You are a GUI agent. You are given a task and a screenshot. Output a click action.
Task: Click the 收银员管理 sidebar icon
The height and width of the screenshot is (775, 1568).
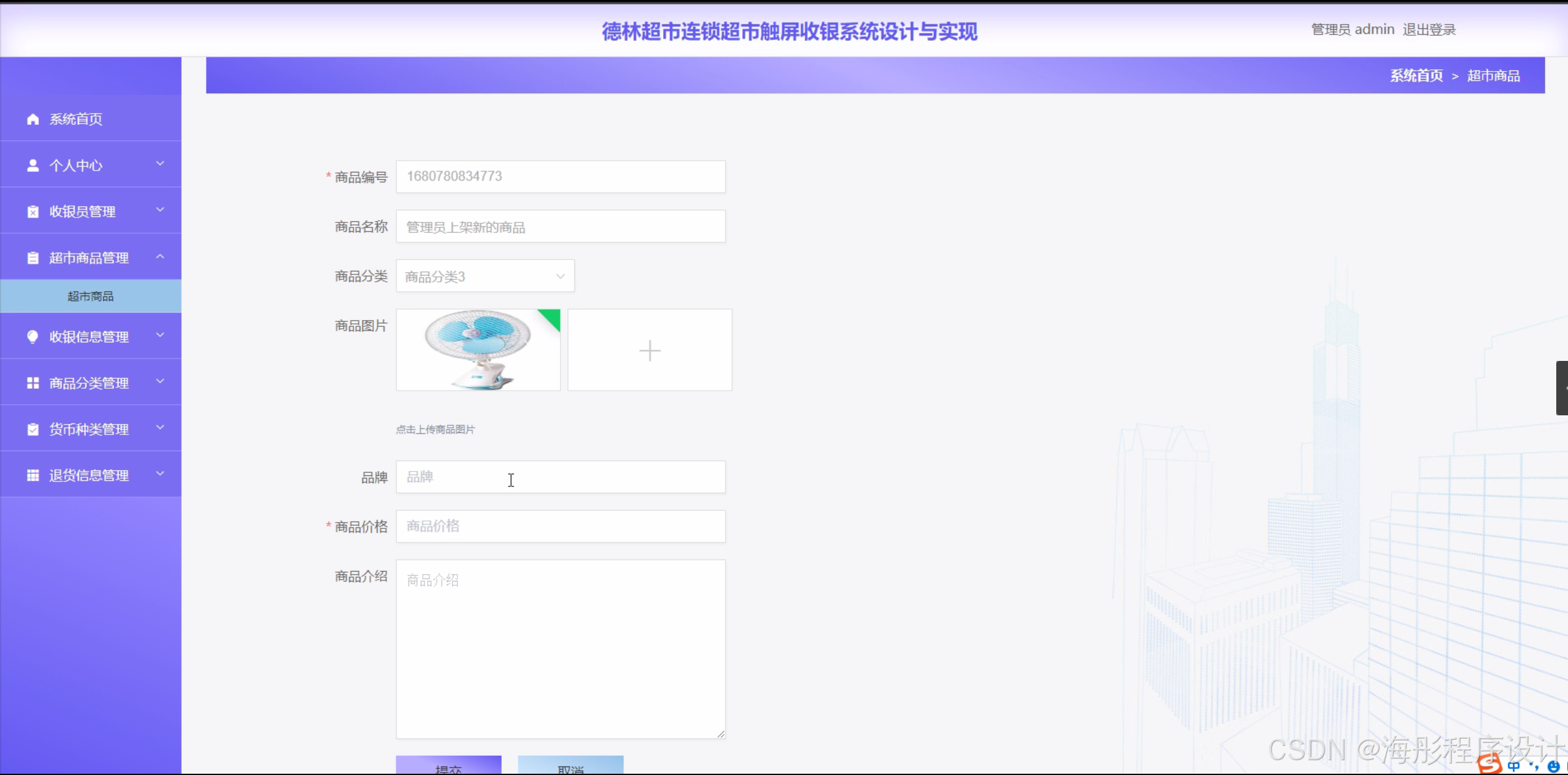pos(33,212)
